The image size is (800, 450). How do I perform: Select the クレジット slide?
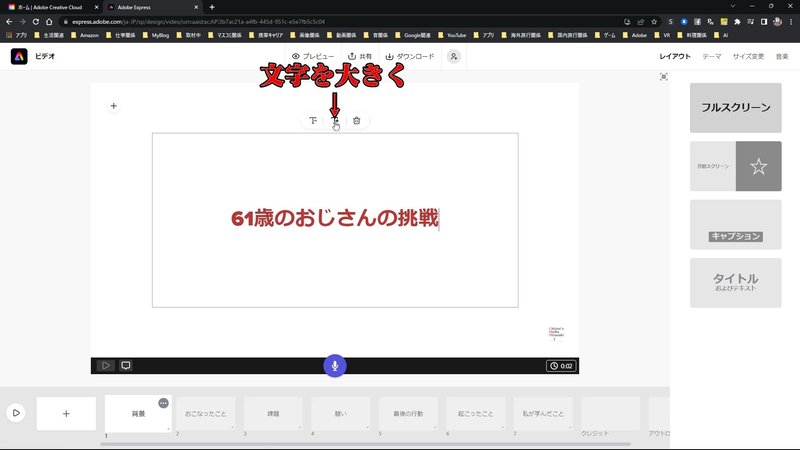[x=611, y=414]
